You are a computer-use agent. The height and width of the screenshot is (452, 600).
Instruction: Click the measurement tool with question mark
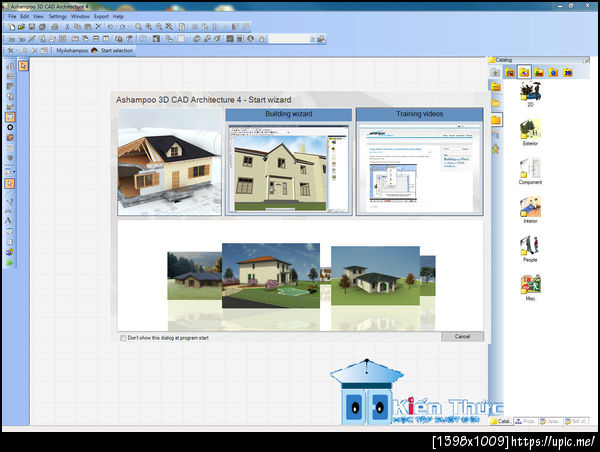click(x=10, y=201)
